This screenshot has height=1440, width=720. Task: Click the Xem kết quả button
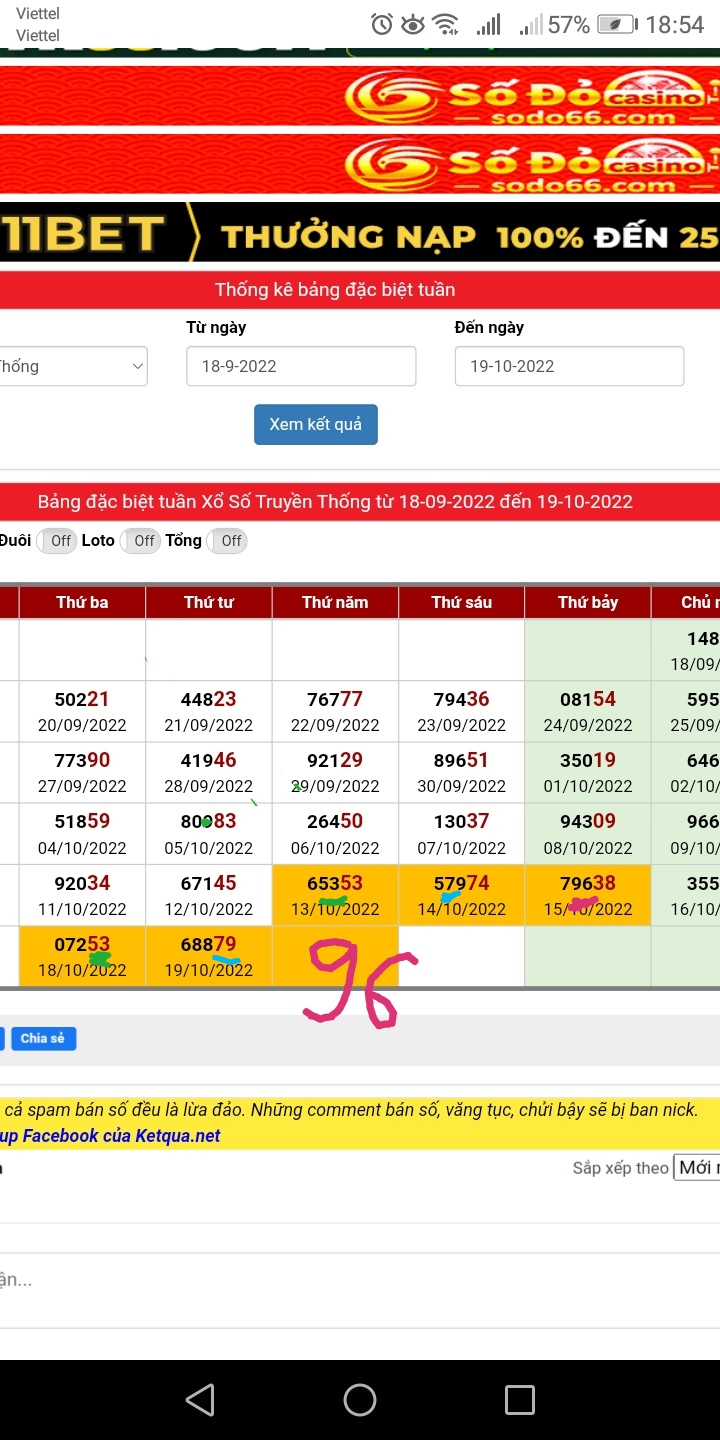[315, 424]
